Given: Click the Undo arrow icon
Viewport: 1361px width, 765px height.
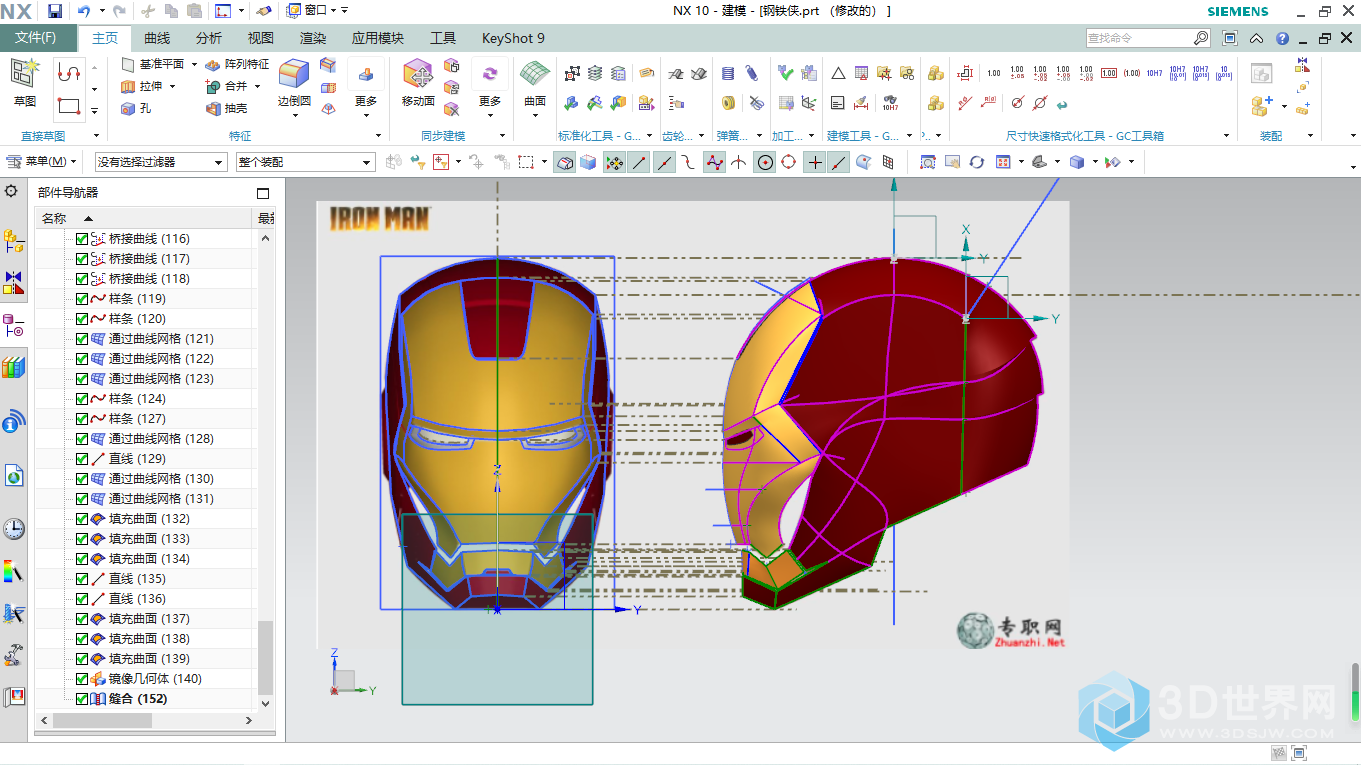Looking at the screenshot, I should (84, 11).
